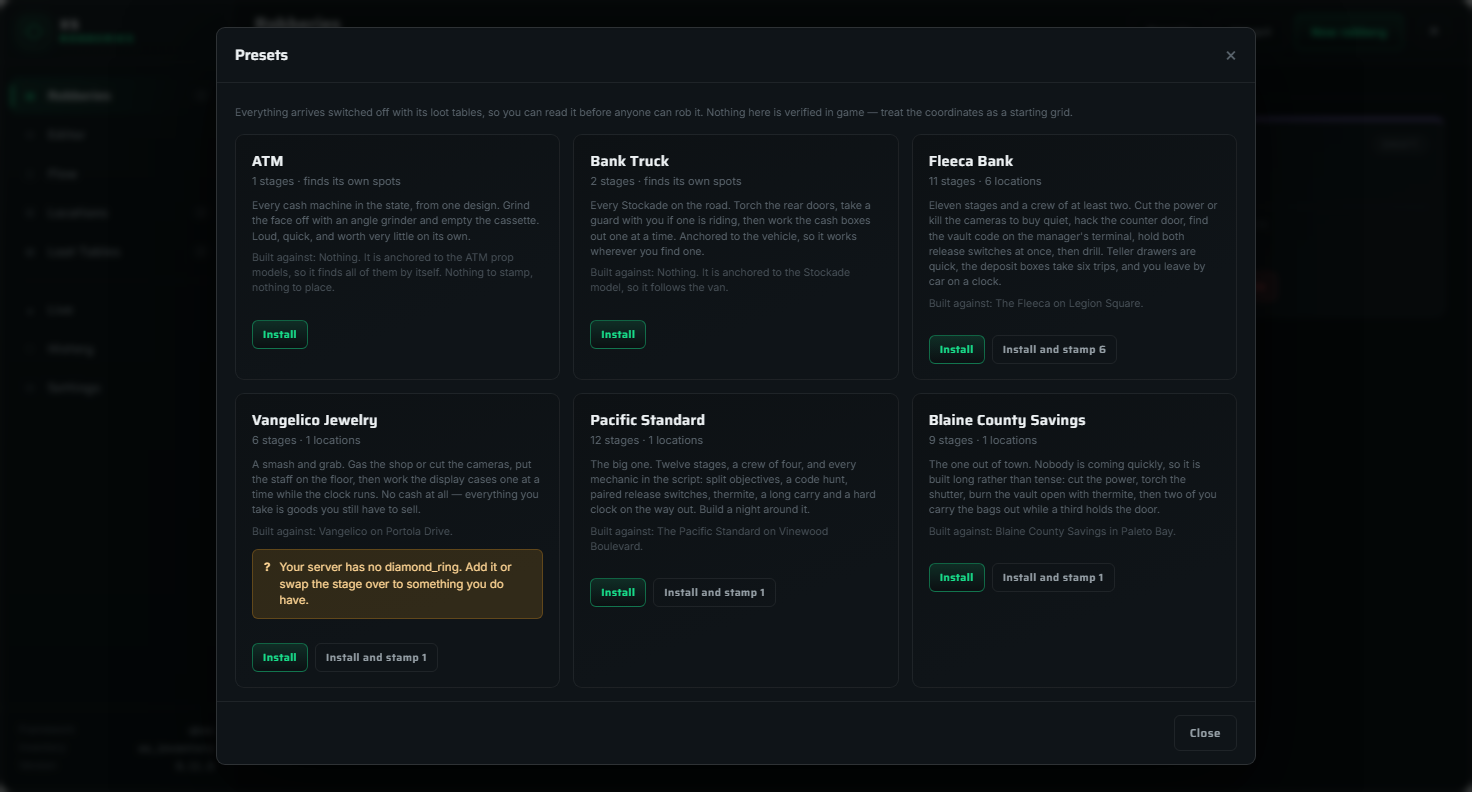The height and width of the screenshot is (792, 1472).
Task: Click the "Blaine County Savings" card title
Action: pos(1007,420)
